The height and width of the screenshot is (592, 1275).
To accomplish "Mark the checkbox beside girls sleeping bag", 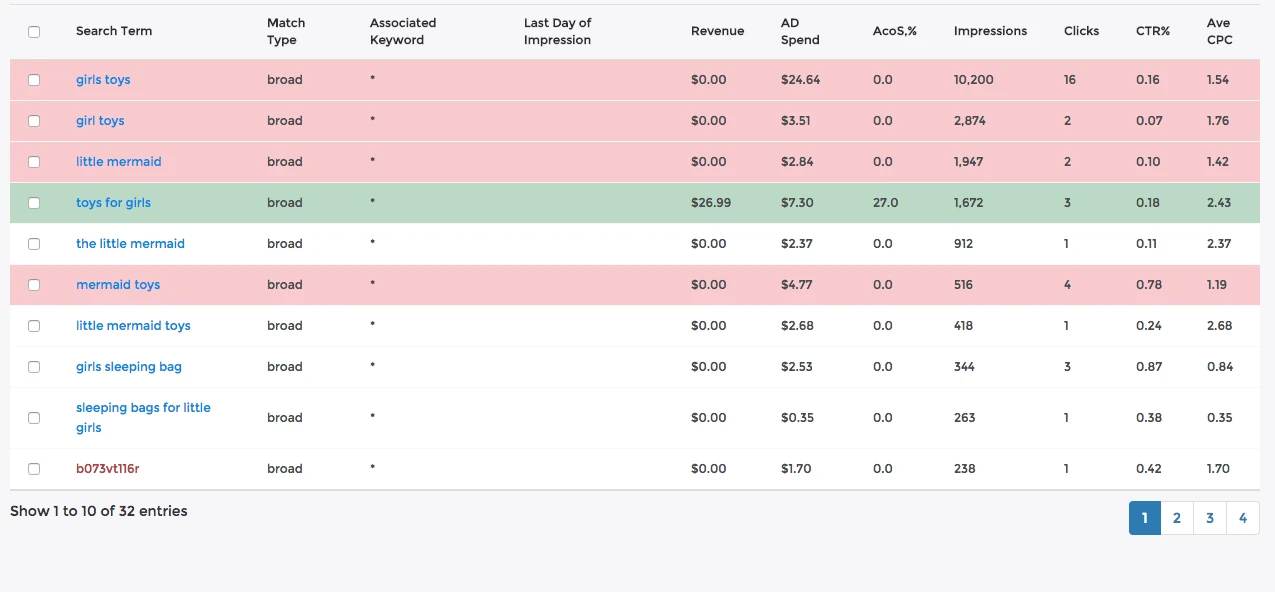I will 34,367.
